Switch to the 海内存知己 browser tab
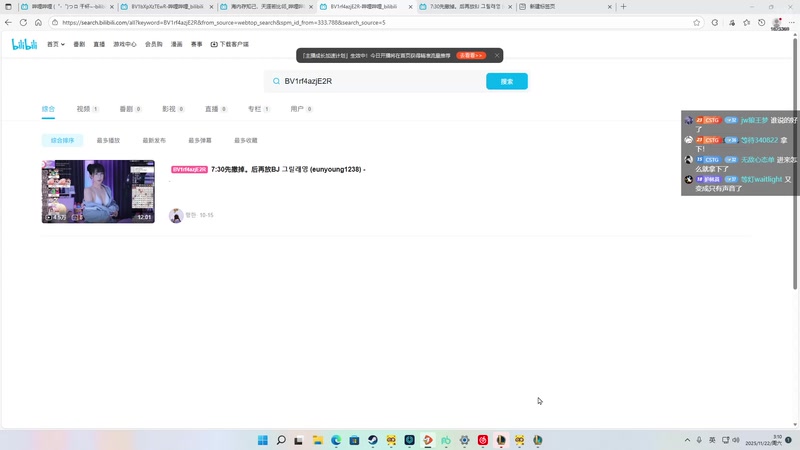The width and height of the screenshot is (800, 450). pyautogui.click(x=266, y=7)
